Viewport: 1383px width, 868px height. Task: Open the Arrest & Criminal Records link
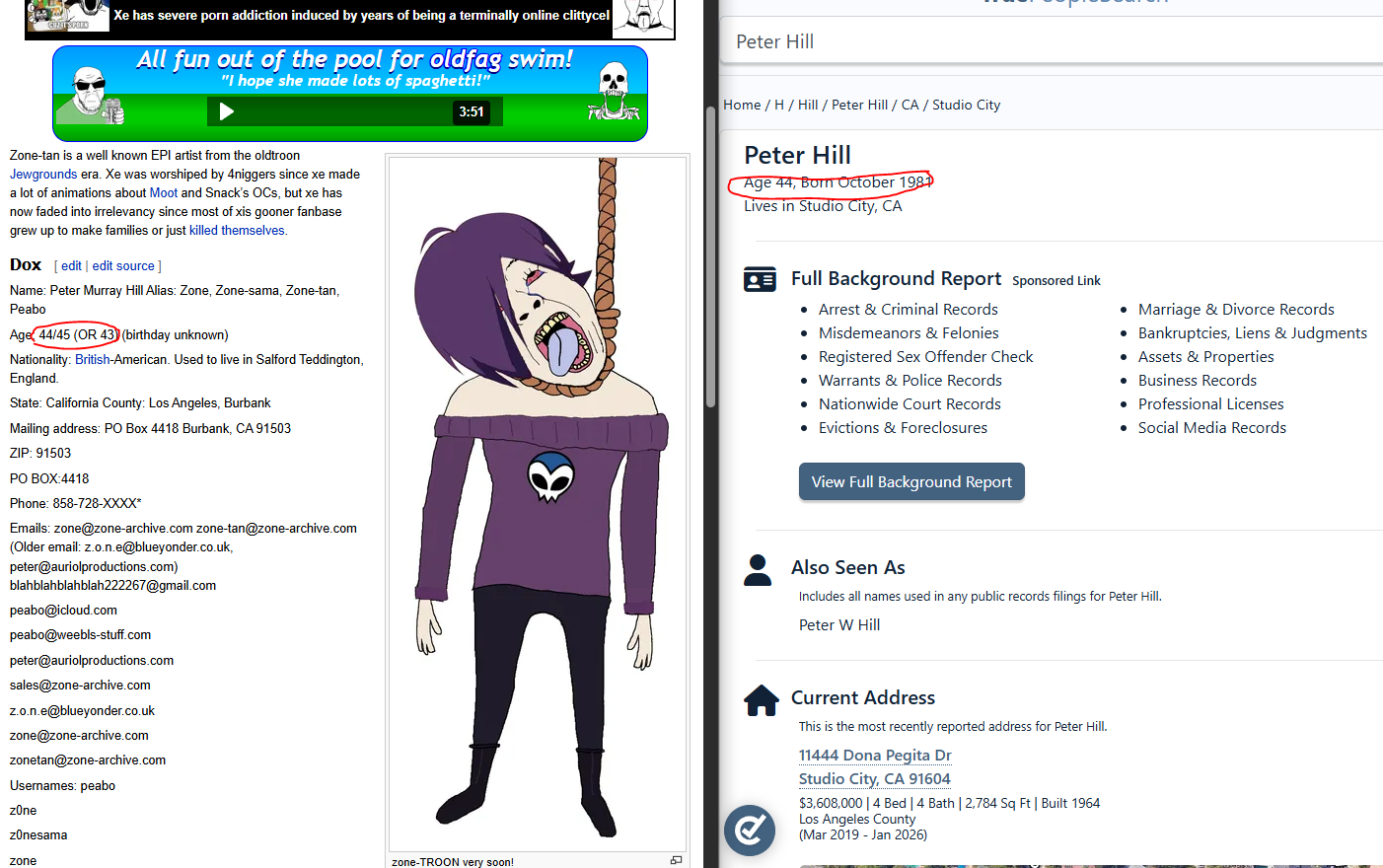(908, 310)
